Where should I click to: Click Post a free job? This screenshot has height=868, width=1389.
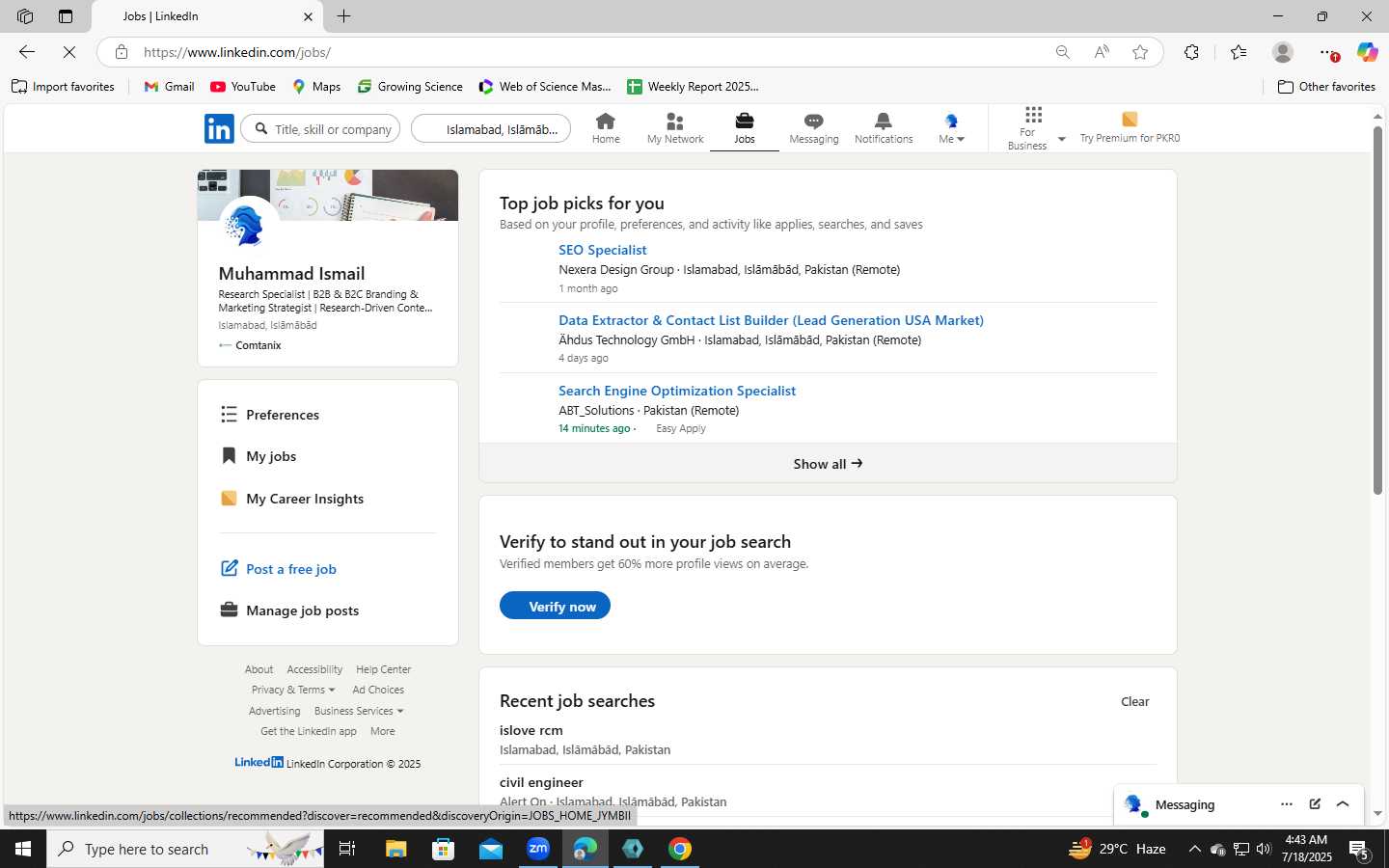(279, 569)
